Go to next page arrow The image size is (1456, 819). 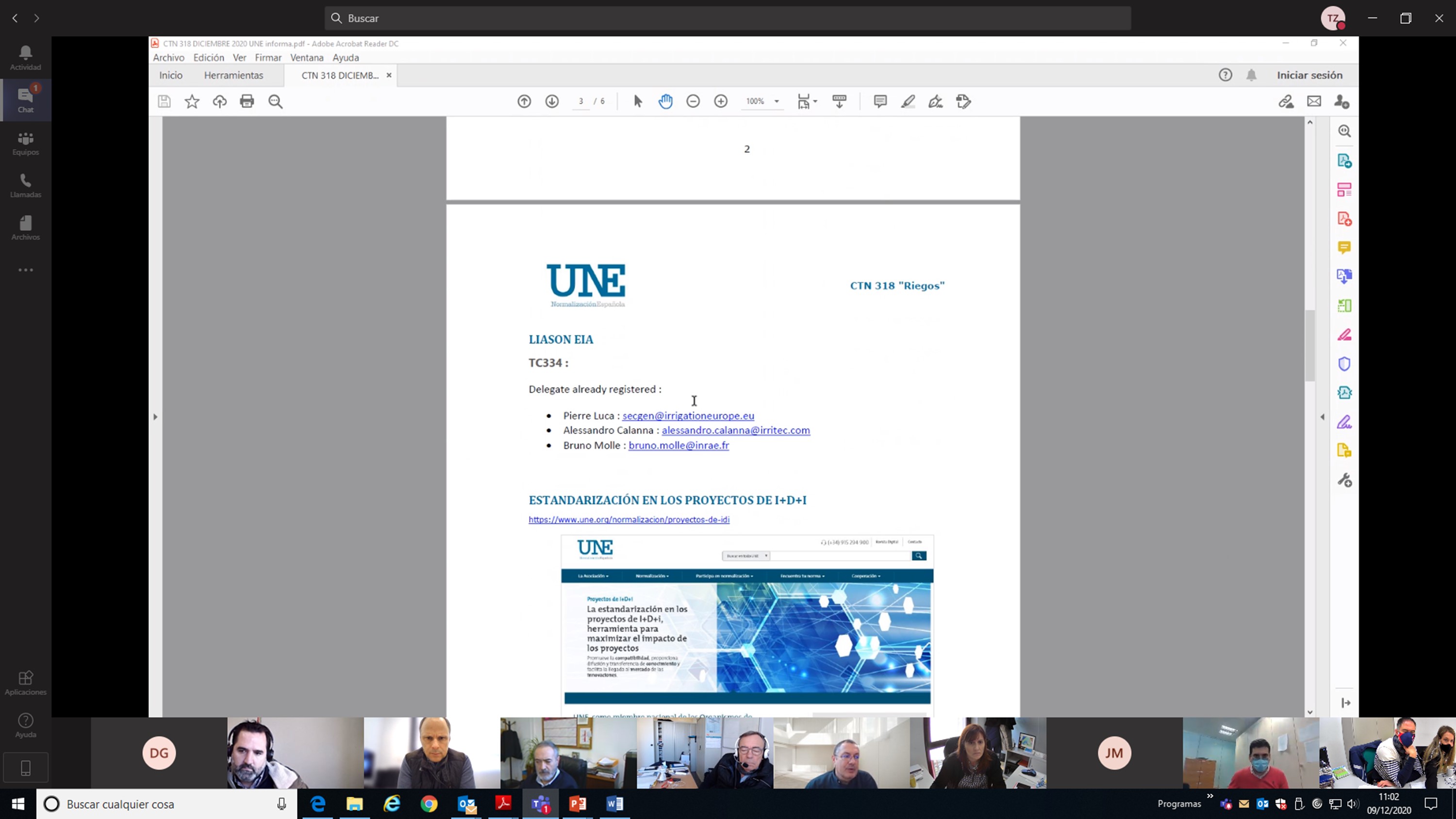pyautogui.click(x=552, y=102)
